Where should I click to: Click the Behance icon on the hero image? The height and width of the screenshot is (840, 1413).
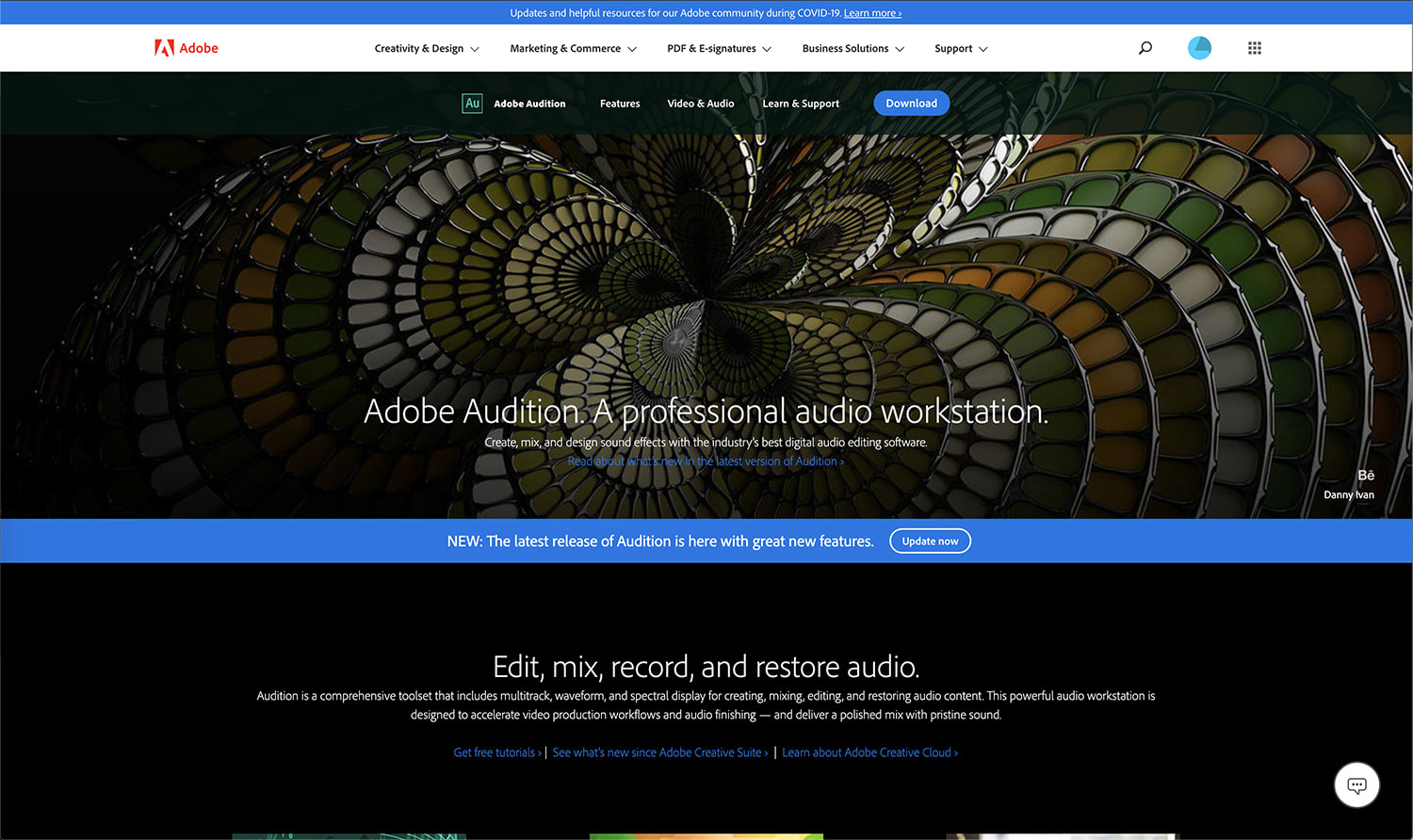pos(1366,475)
